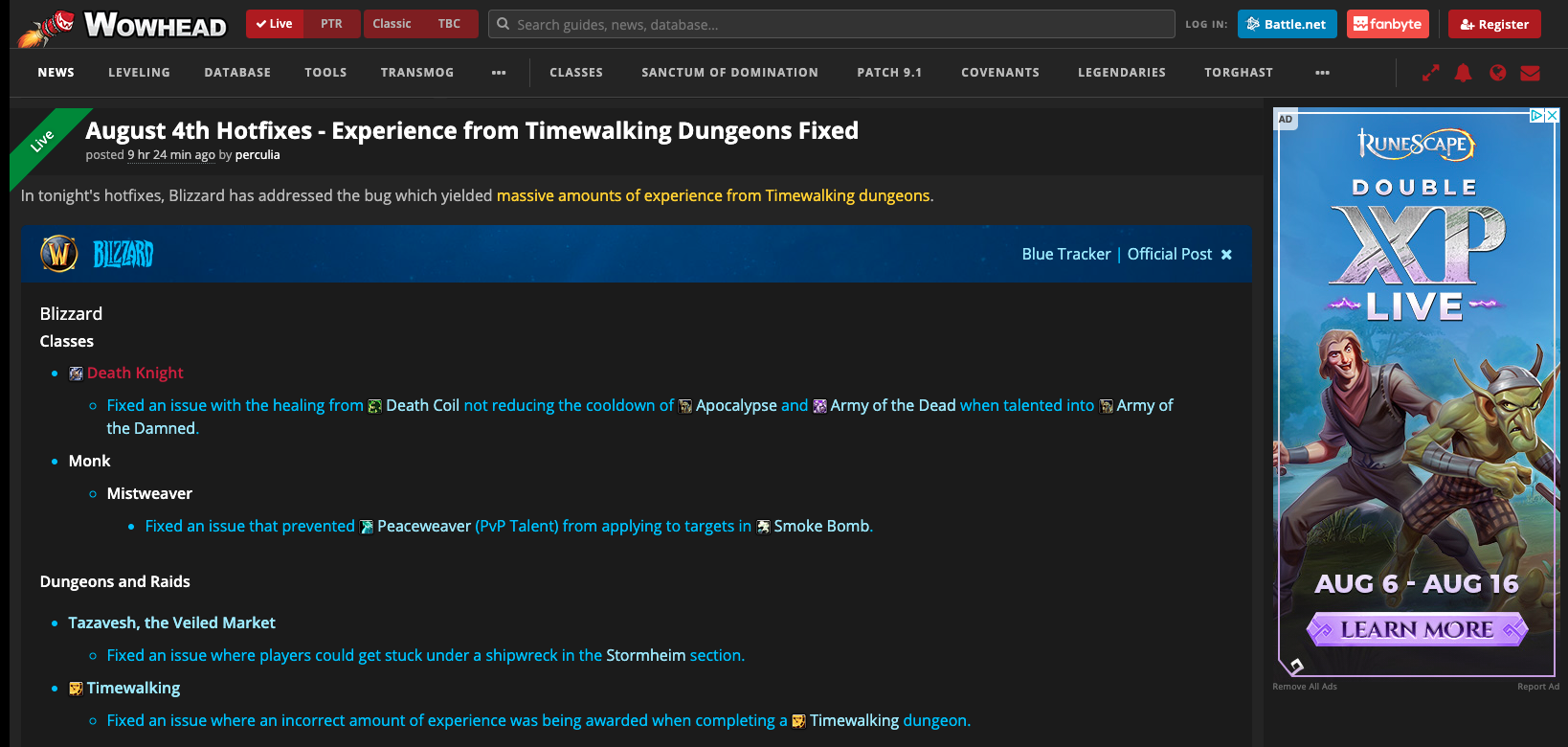Log in with Fanbyte button
This screenshot has width=1568, height=747.
pos(1388,24)
